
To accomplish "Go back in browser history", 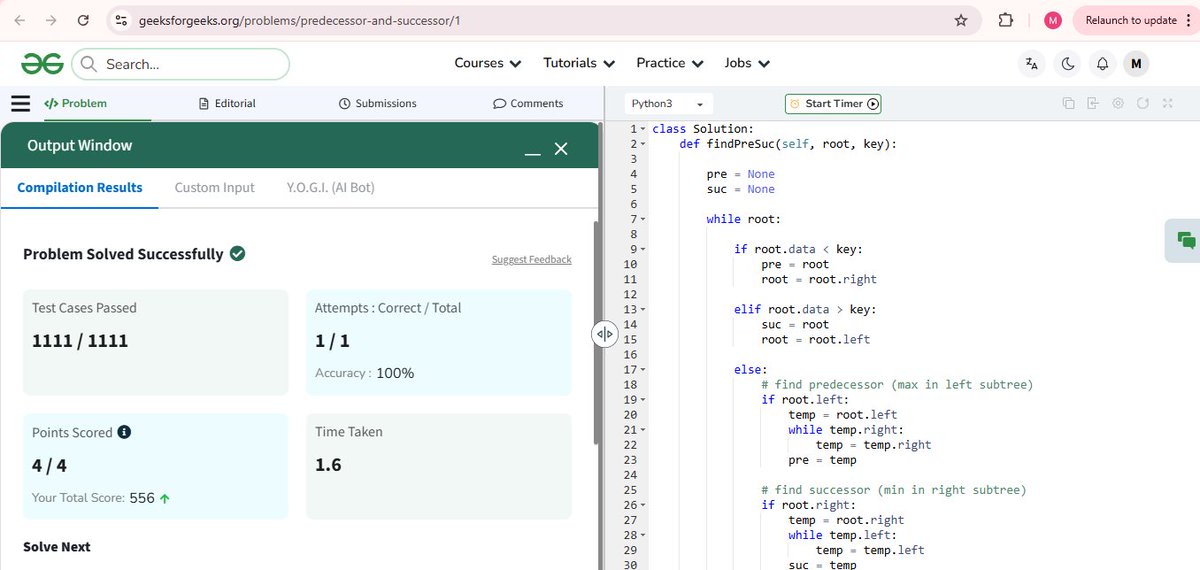I will (19, 20).
